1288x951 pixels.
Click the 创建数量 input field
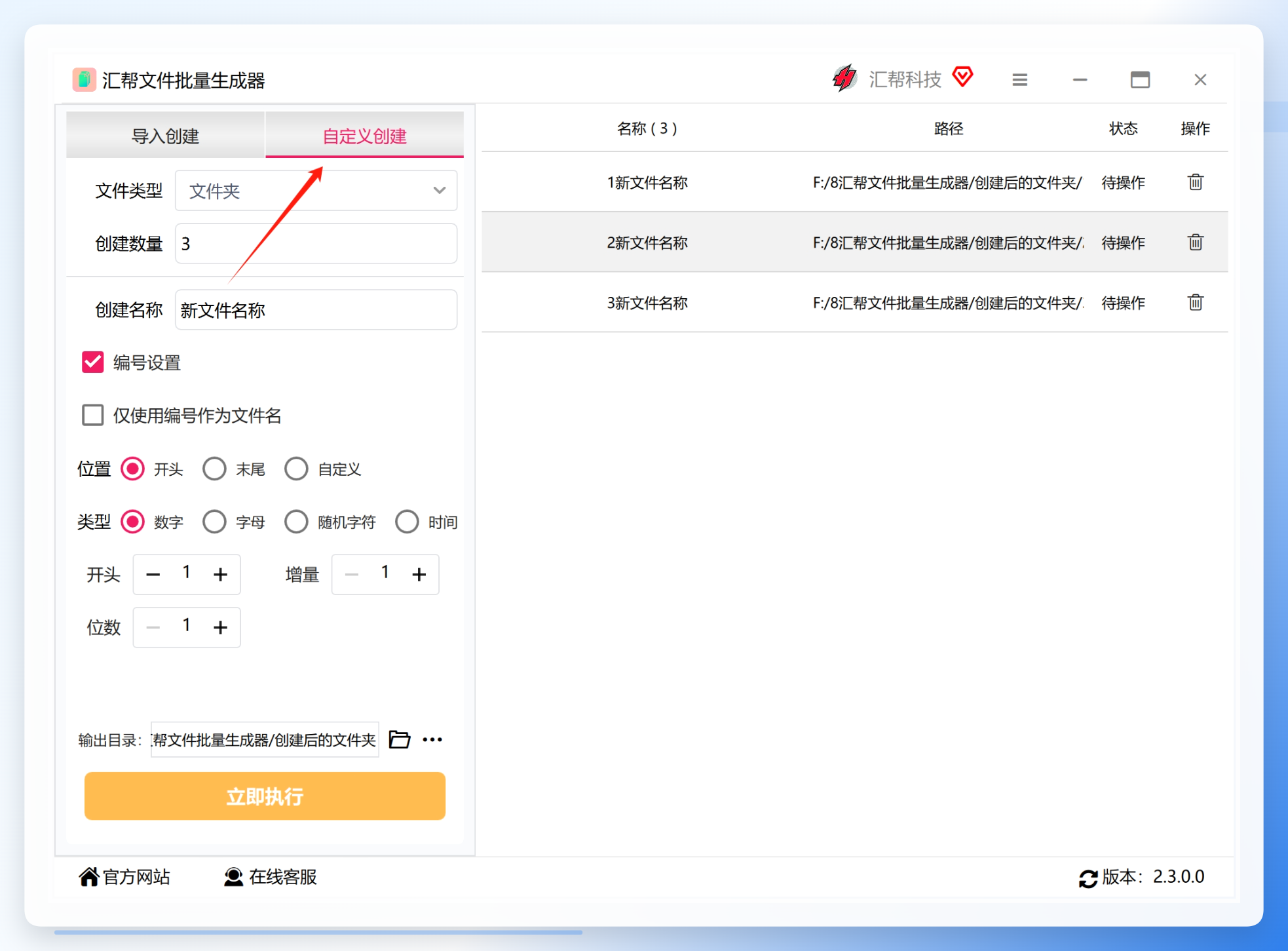[x=316, y=244]
